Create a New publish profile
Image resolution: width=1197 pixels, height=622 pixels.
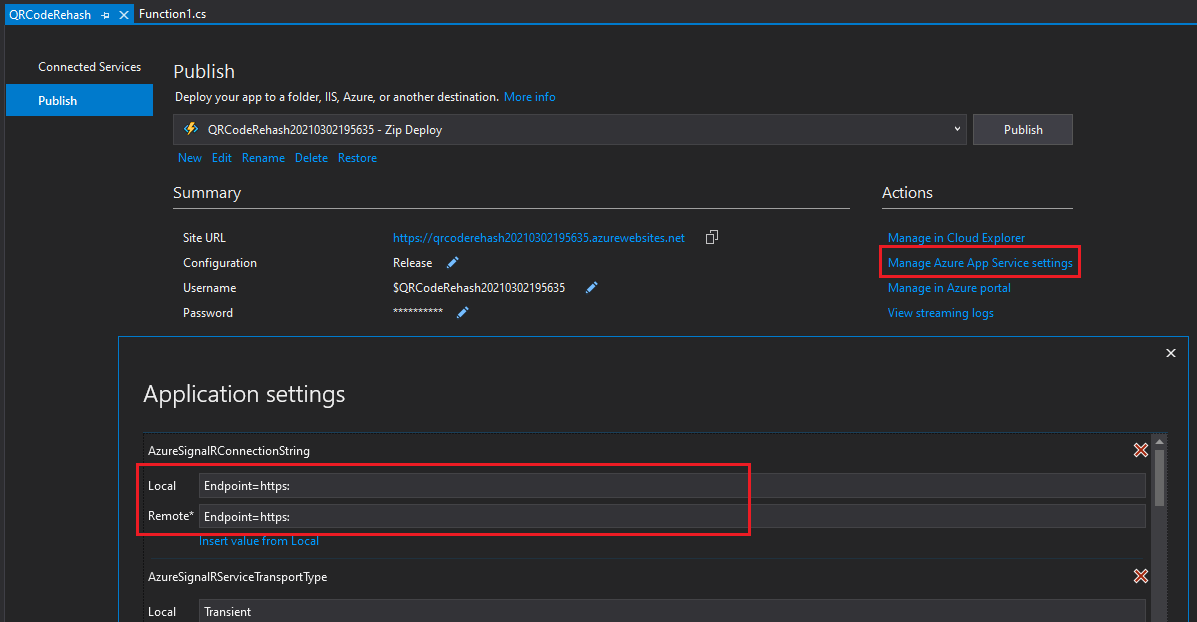189,158
